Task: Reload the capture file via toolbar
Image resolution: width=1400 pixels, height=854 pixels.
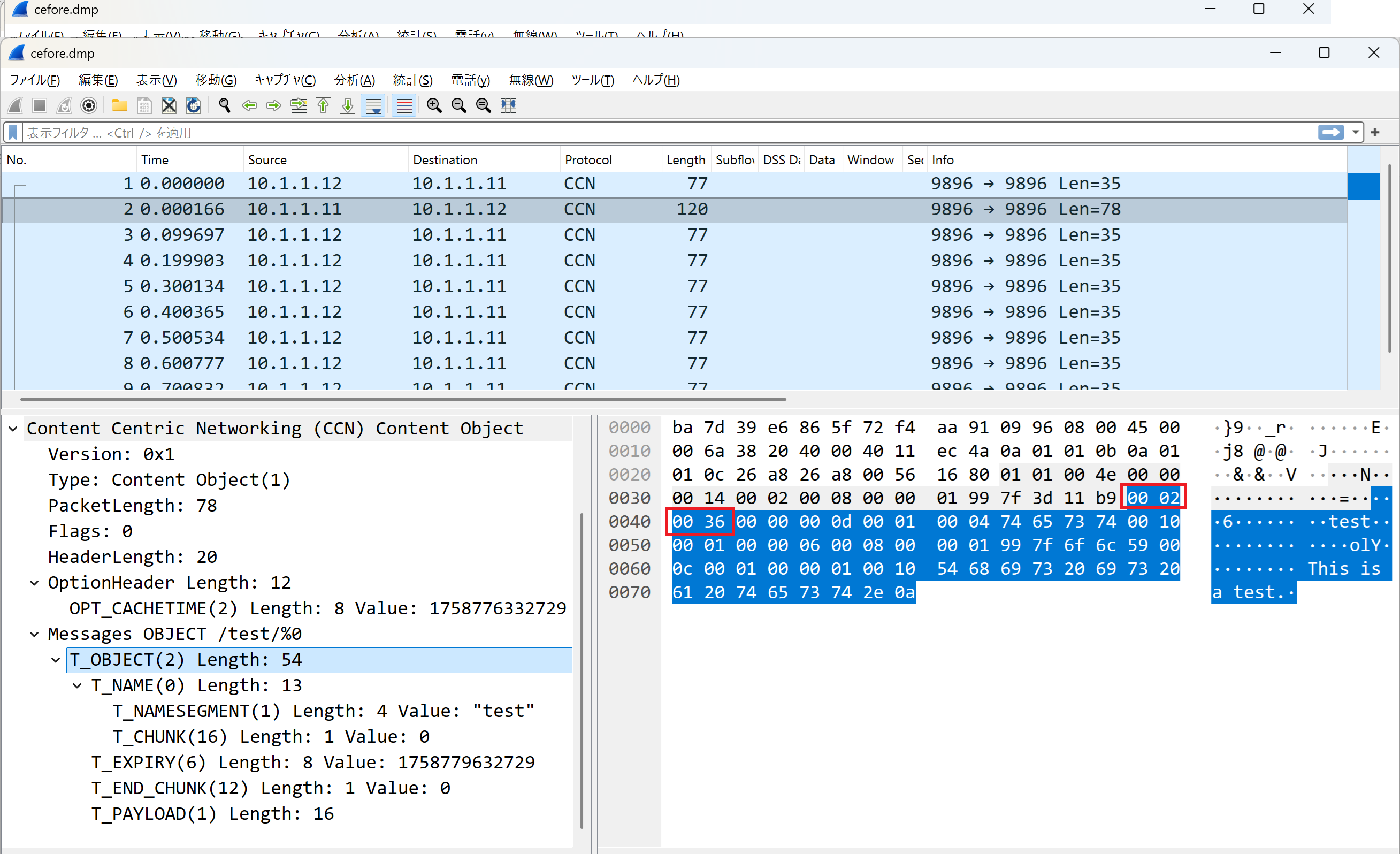Action: (194, 106)
